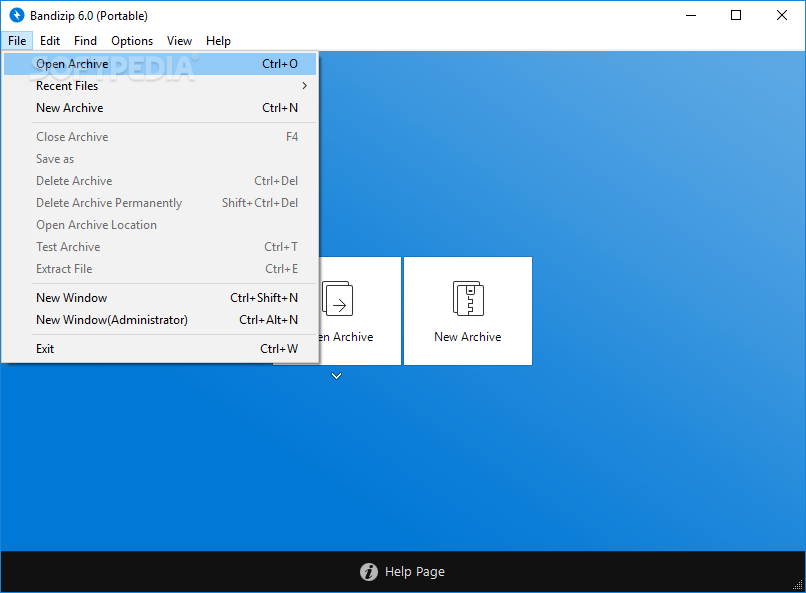Viewport: 806px width, 593px height.
Task: Open the Options menu
Action: (x=132, y=41)
